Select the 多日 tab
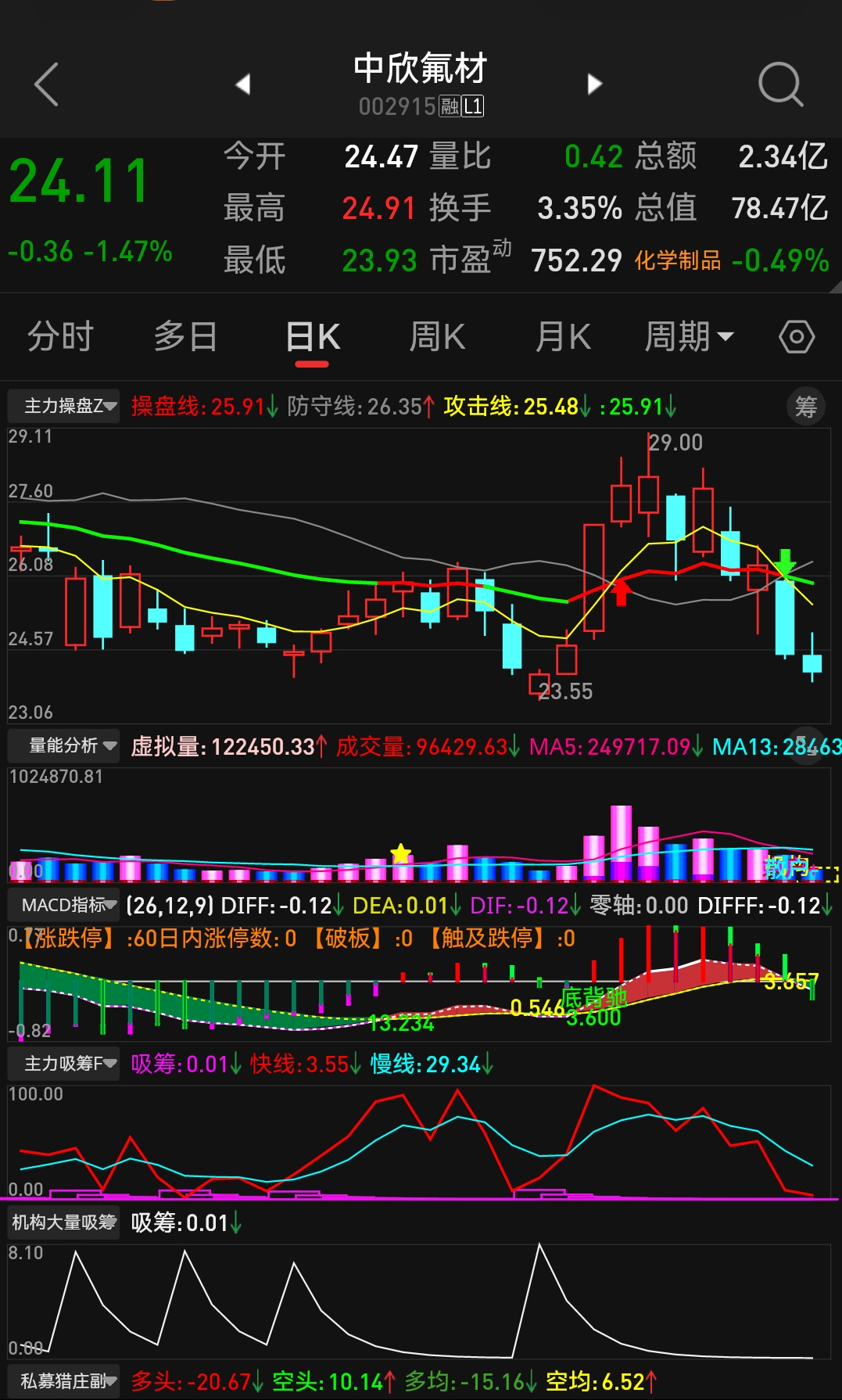Image resolution: width=842 pixels, height=1400 pixels. [185, 337]
